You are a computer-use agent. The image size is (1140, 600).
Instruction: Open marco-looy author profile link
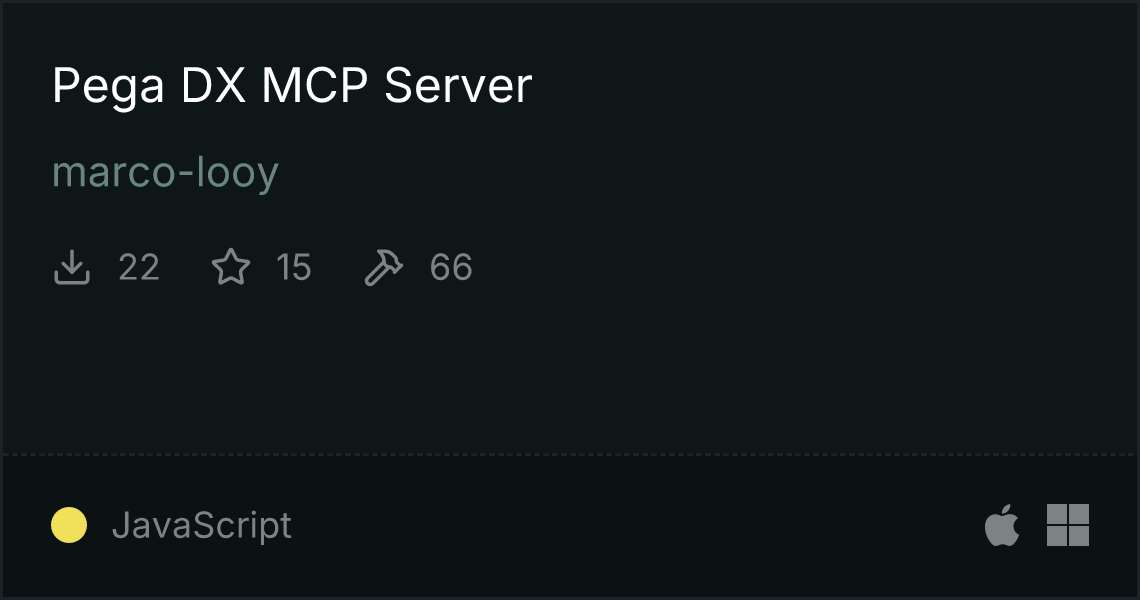166,174
